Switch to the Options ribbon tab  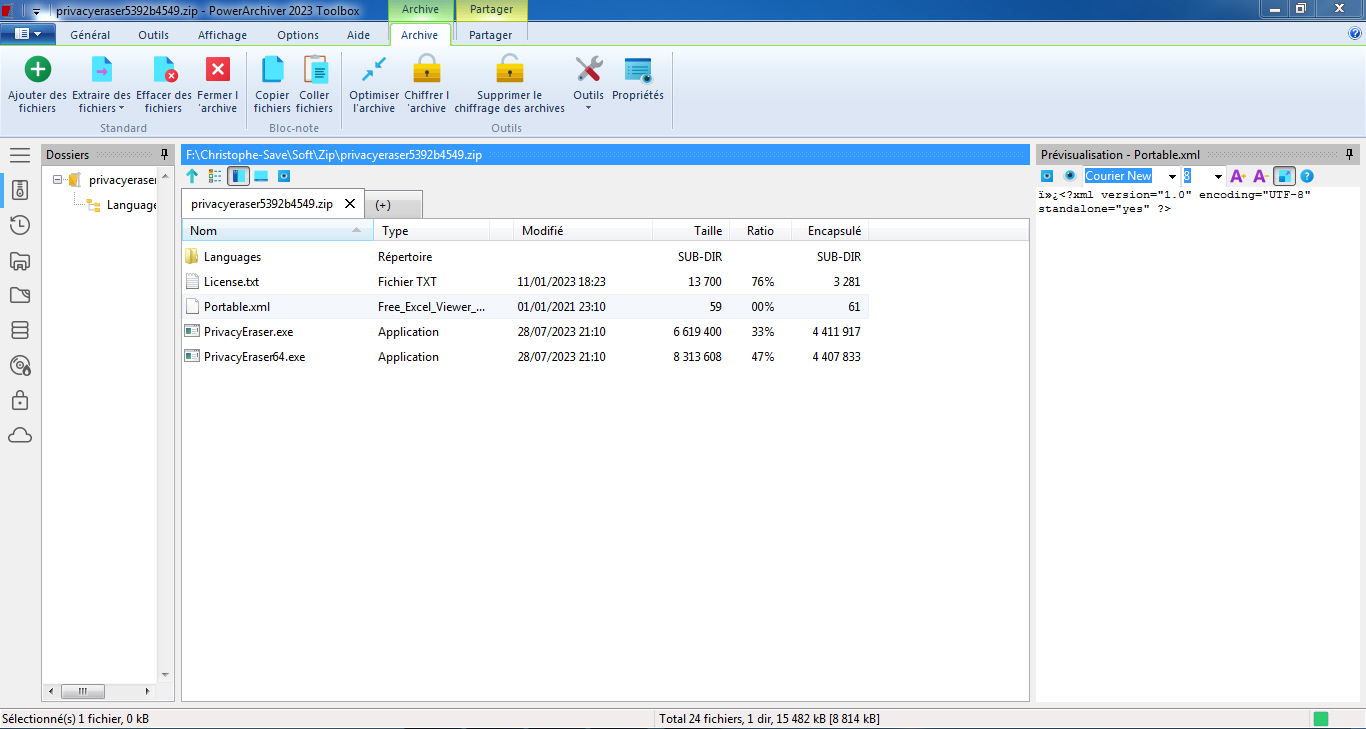coord(298,35)
